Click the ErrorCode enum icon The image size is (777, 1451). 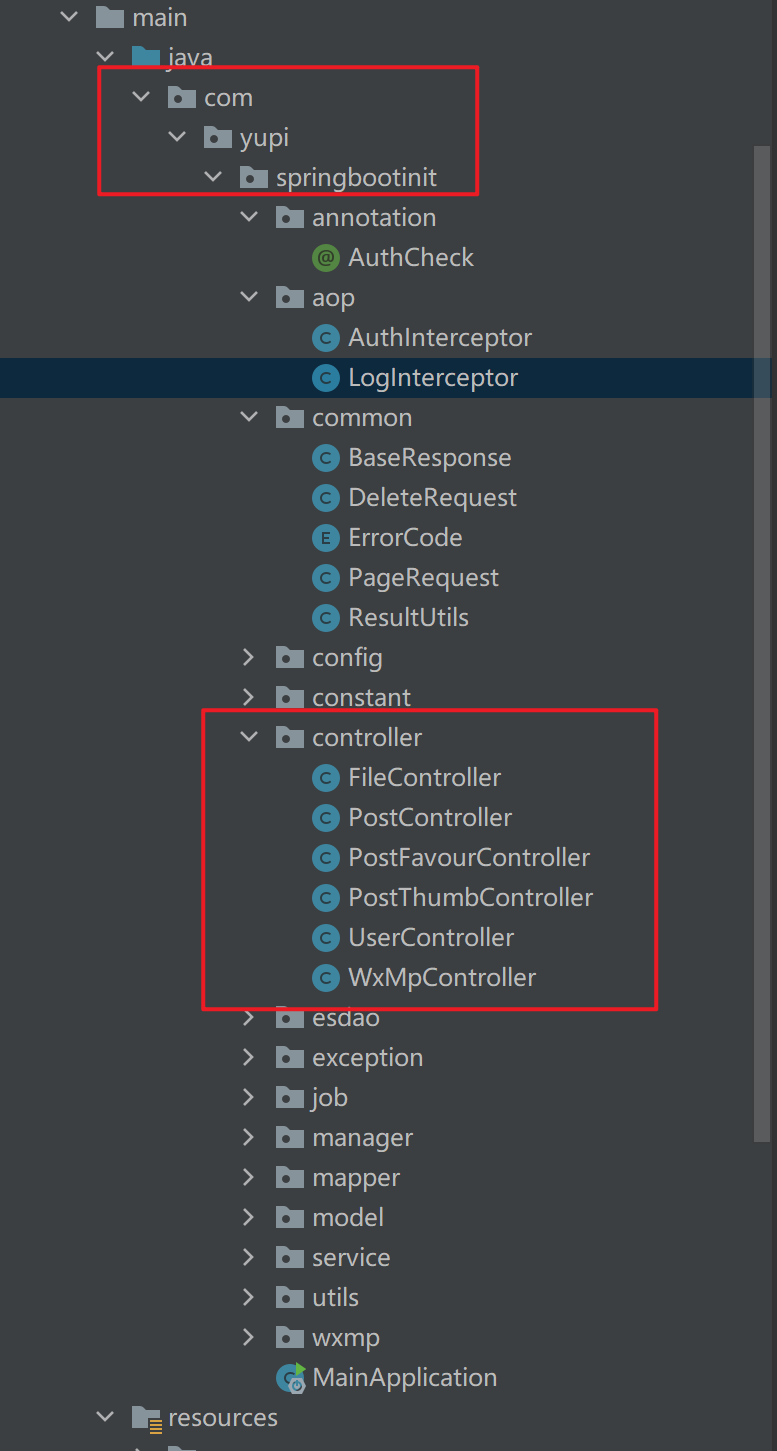point(326,538)
